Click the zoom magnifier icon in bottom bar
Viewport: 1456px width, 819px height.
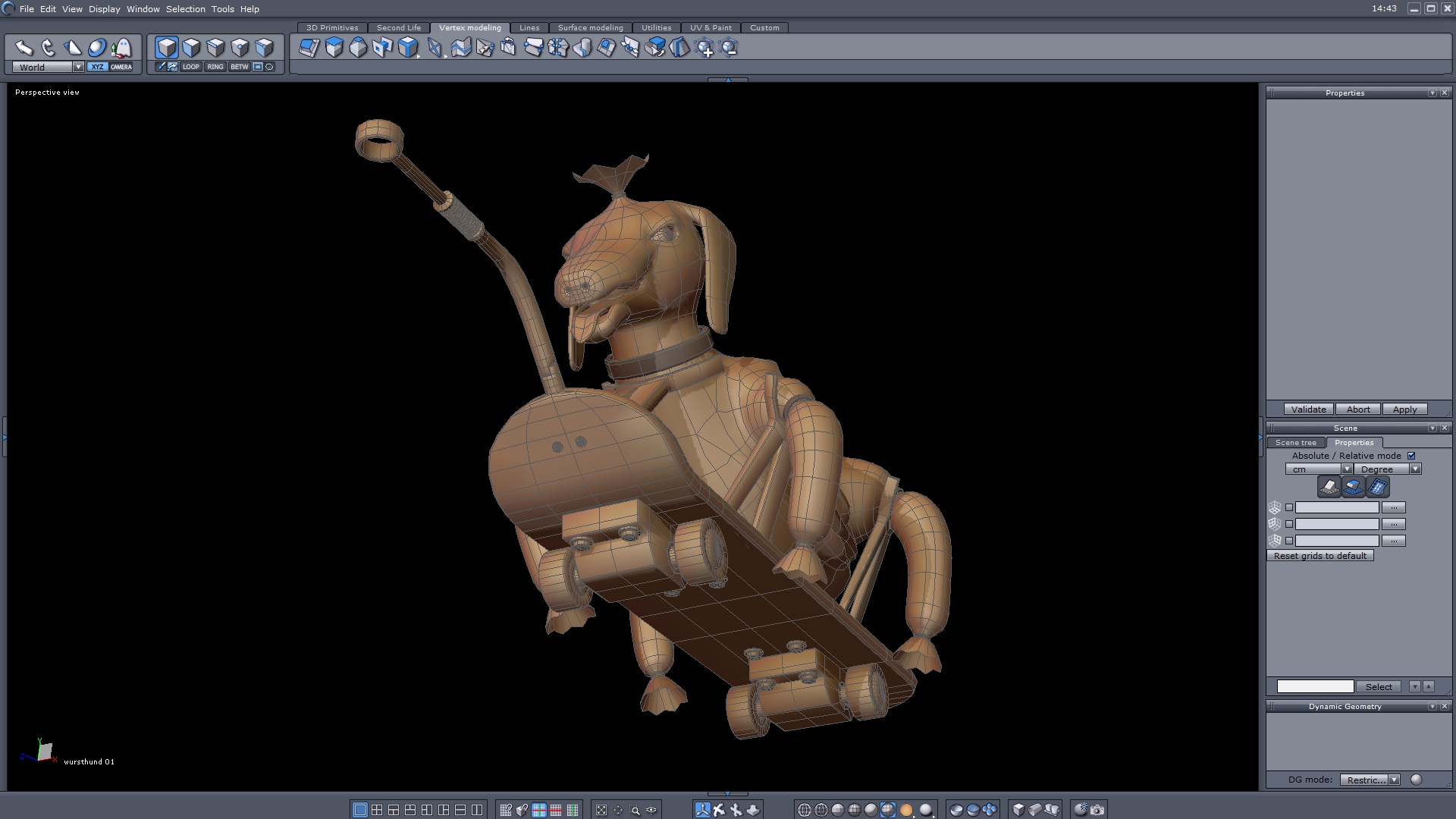(635, 810)
